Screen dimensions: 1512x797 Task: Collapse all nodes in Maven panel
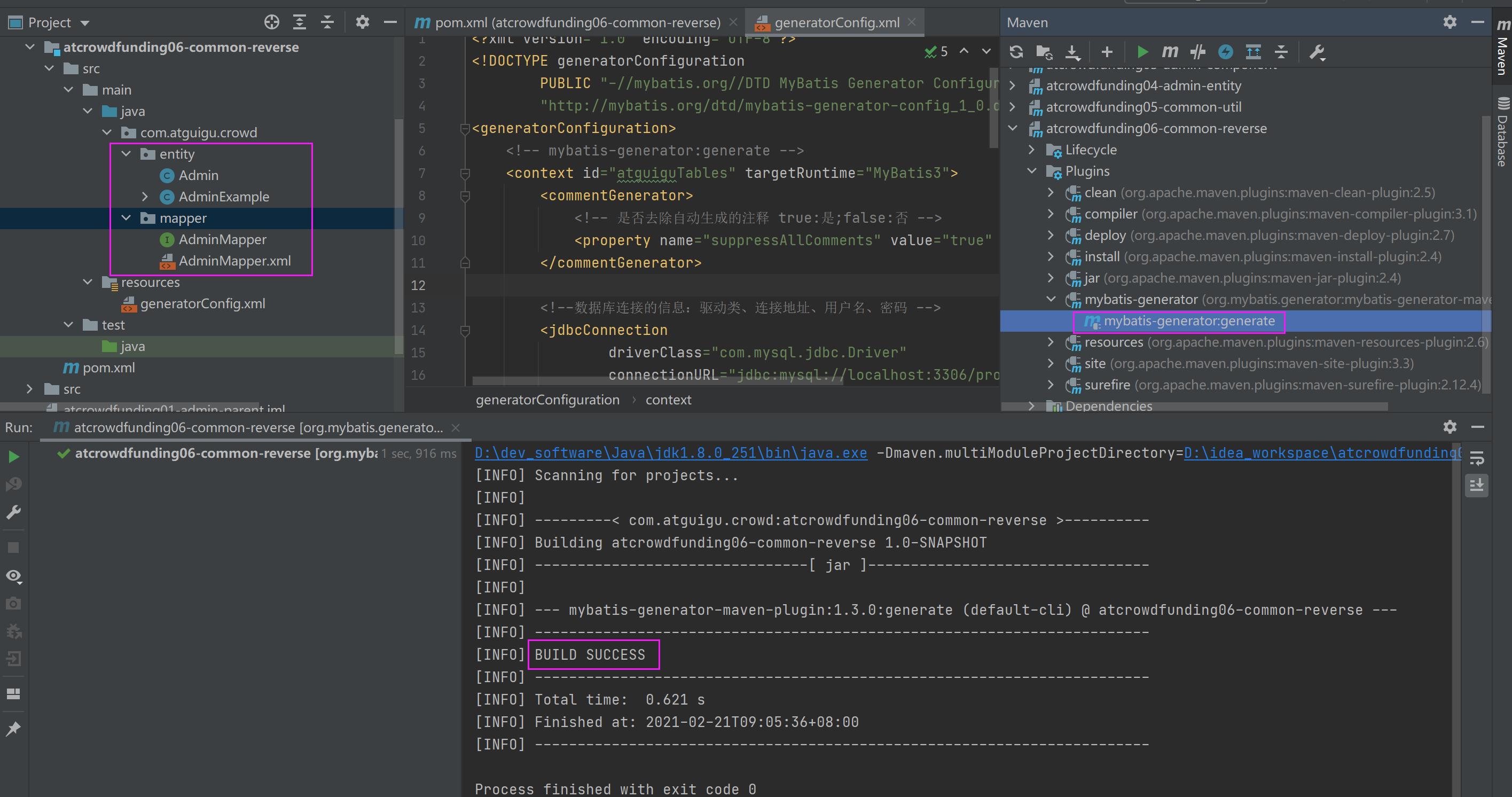click(1281, 52)
